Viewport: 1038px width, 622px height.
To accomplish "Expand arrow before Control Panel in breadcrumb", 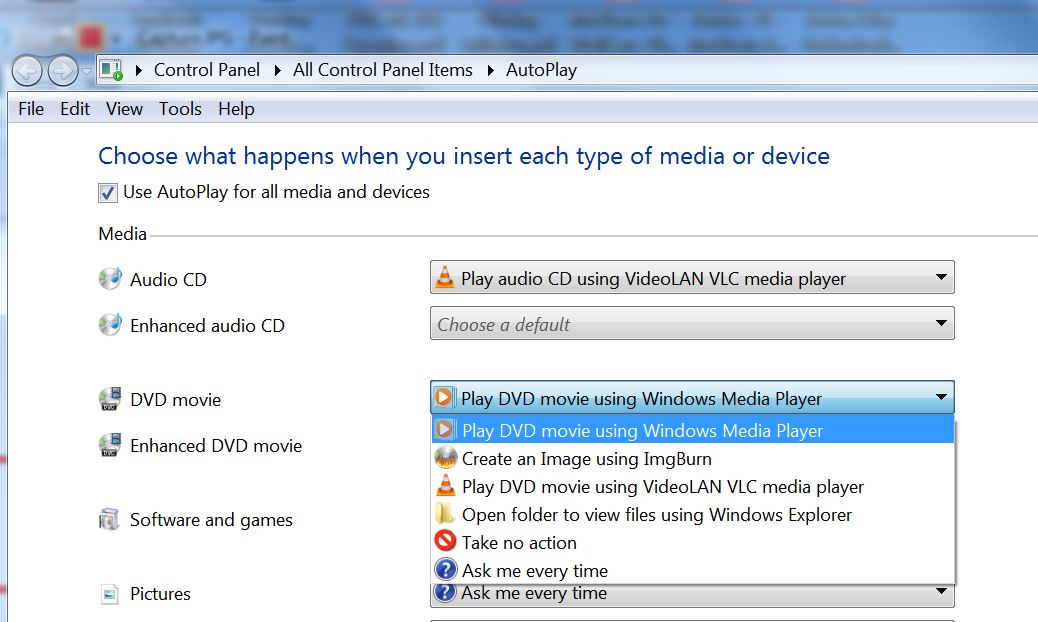I will pyautogui.click(x=138, y=70).
